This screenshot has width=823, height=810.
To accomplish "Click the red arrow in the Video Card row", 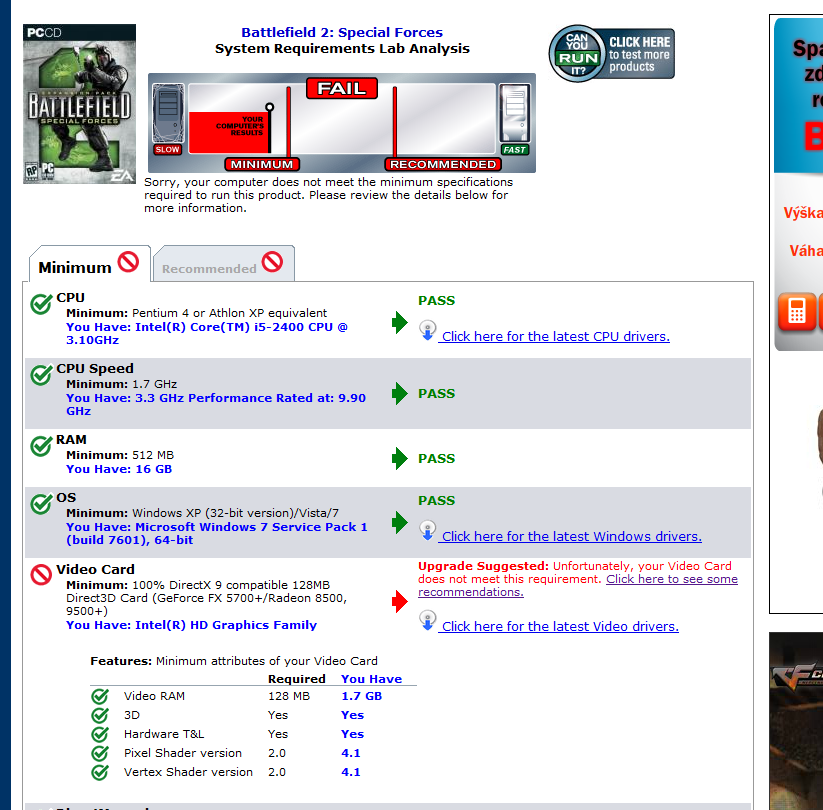I will [400, 602].
